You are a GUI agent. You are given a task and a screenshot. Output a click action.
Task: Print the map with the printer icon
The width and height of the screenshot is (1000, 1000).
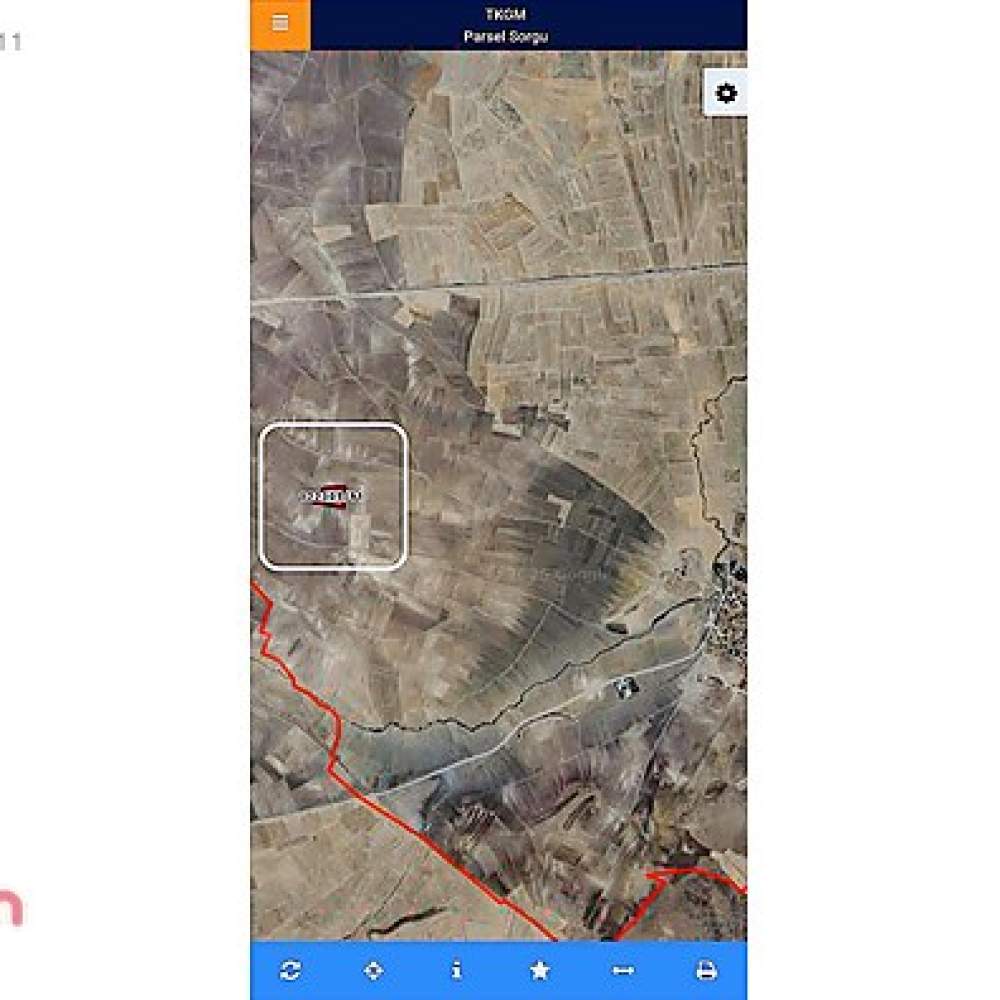[x=706, y=971]
